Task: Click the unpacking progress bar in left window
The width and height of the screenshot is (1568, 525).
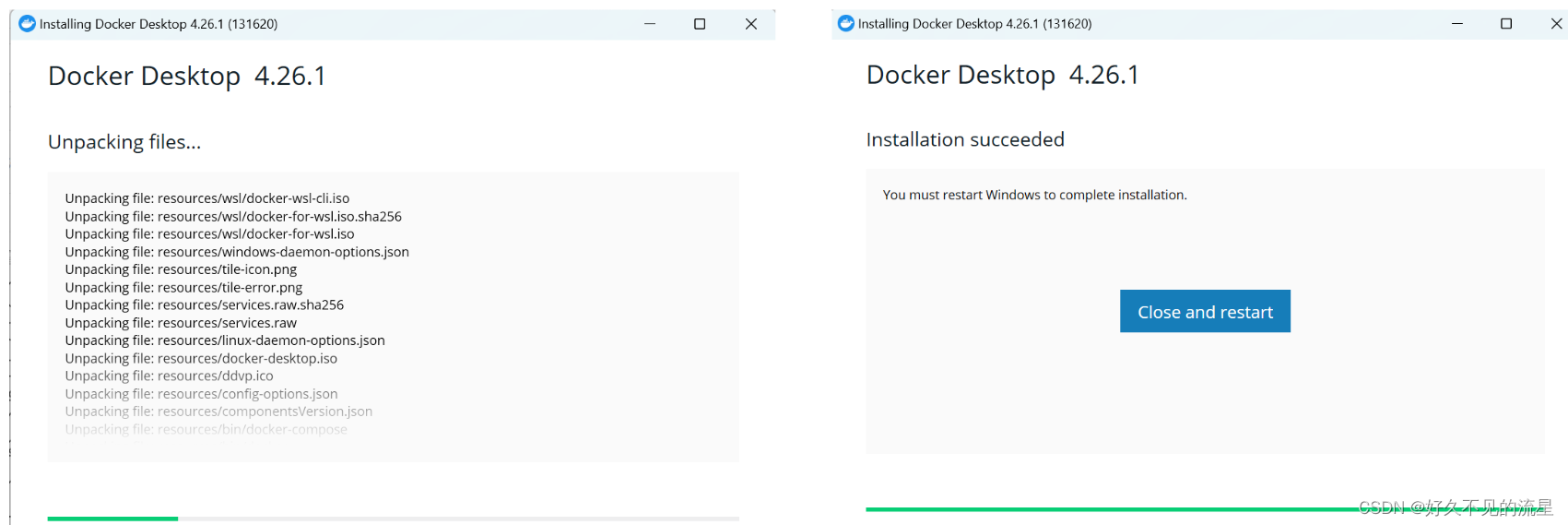Action: tap(394, 519)
